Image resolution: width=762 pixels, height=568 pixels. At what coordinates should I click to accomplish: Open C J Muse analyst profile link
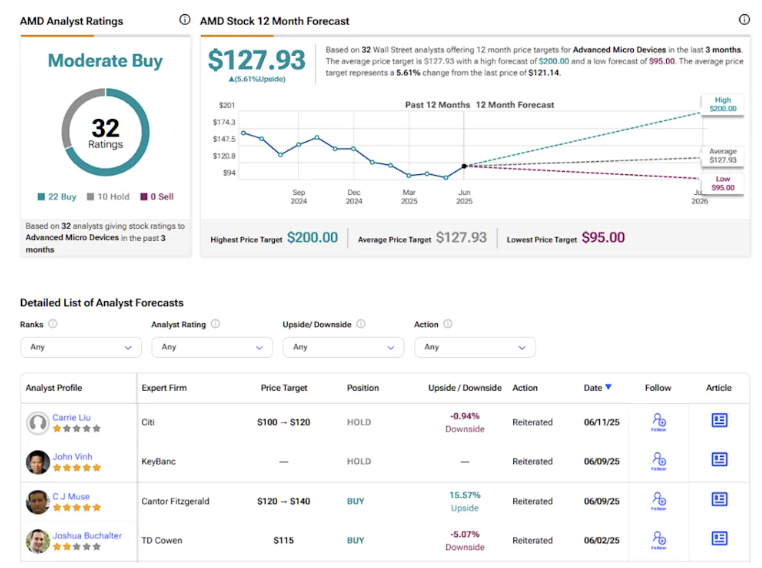(71, 497)
